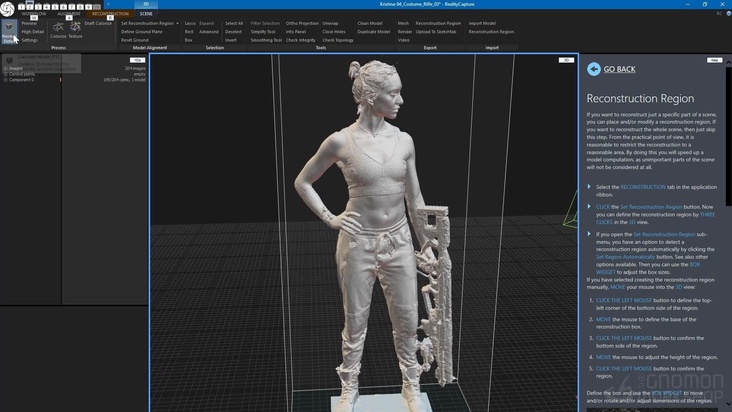Screen dimensions: 732x412
Task: Click the RECONSTRUCTION link in help text
Action: (x=643, y=187)
